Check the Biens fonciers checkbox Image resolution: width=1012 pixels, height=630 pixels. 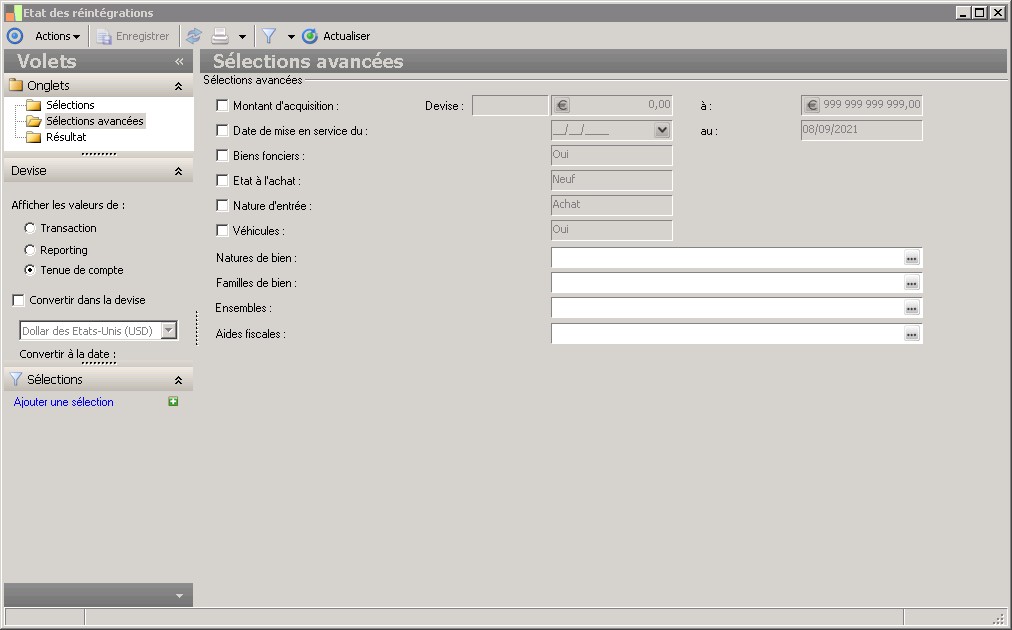[x=222, y=156]
